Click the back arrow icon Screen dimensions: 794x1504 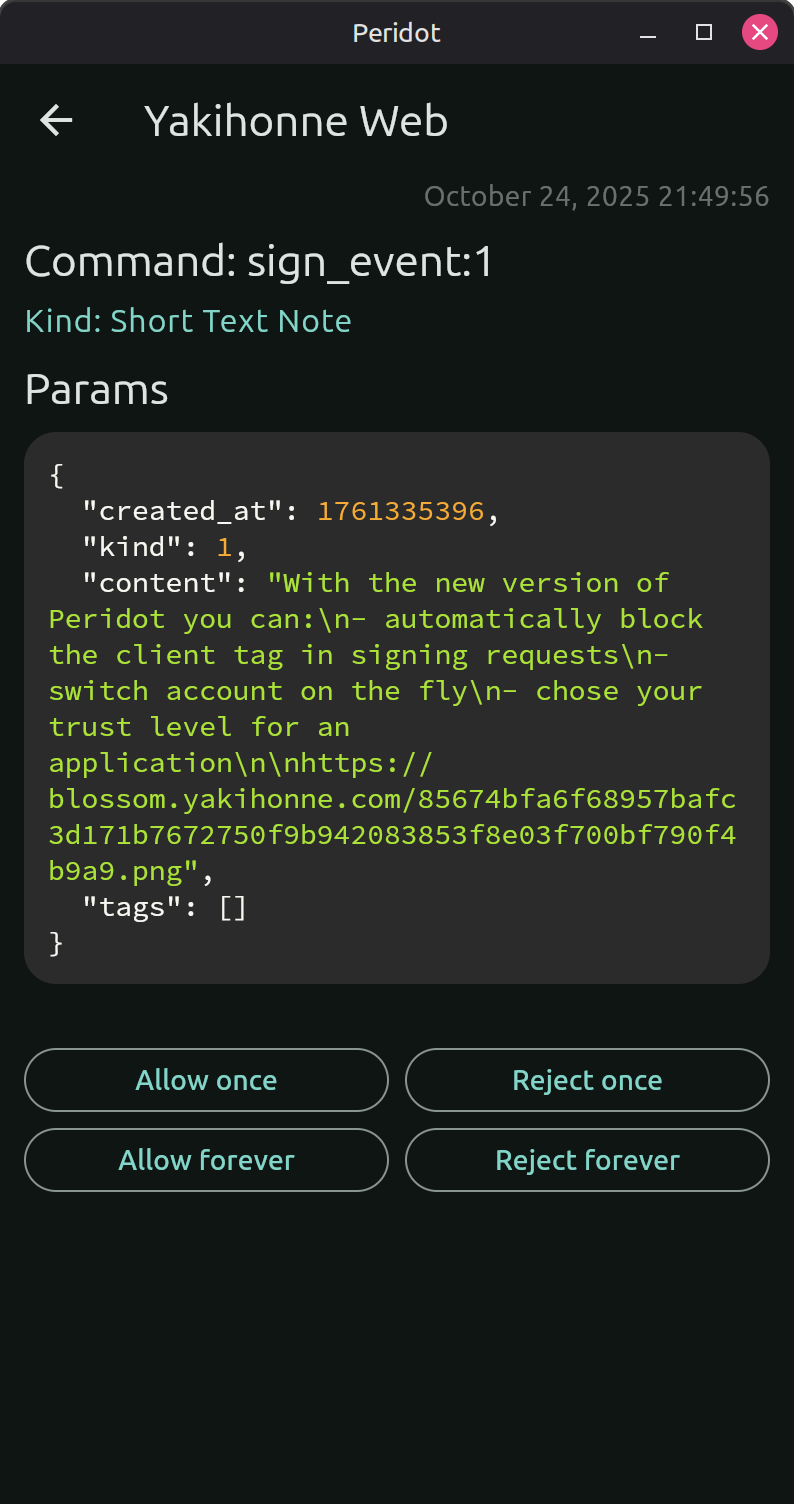coord(56,121)
